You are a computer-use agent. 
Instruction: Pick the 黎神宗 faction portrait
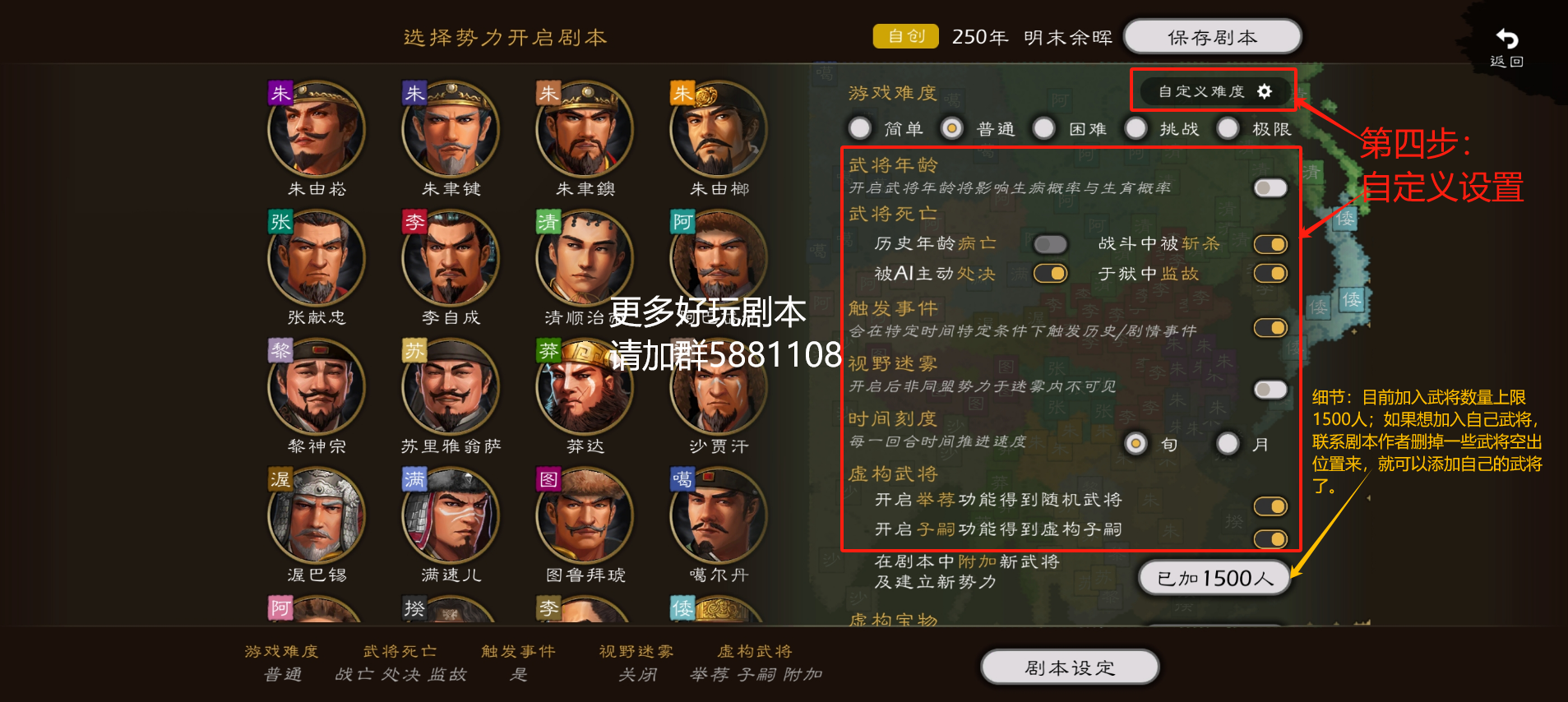point(317,387)
